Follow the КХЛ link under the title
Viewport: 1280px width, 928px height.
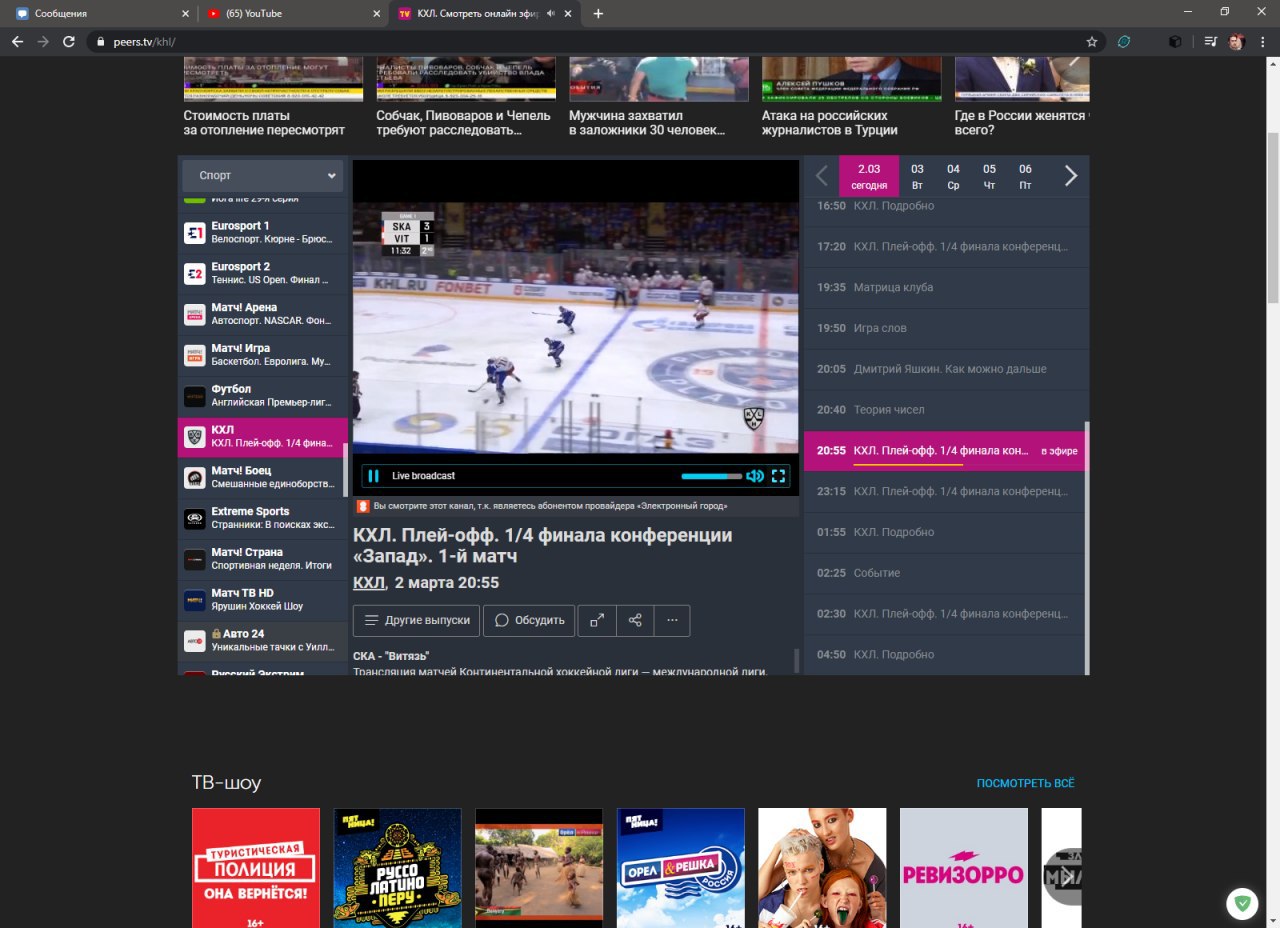369,583
